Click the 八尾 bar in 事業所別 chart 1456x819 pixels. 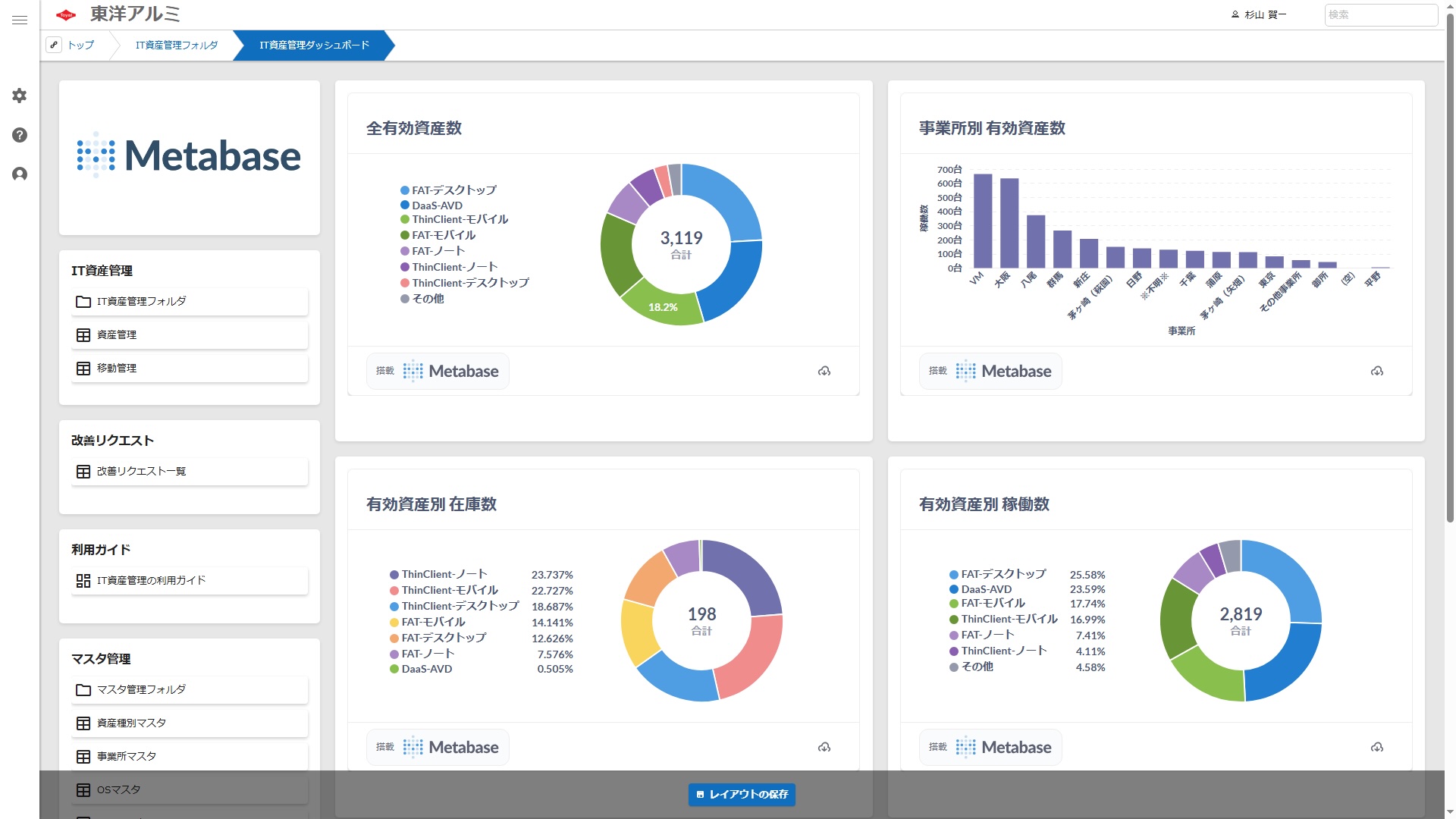pos(1036,241)
